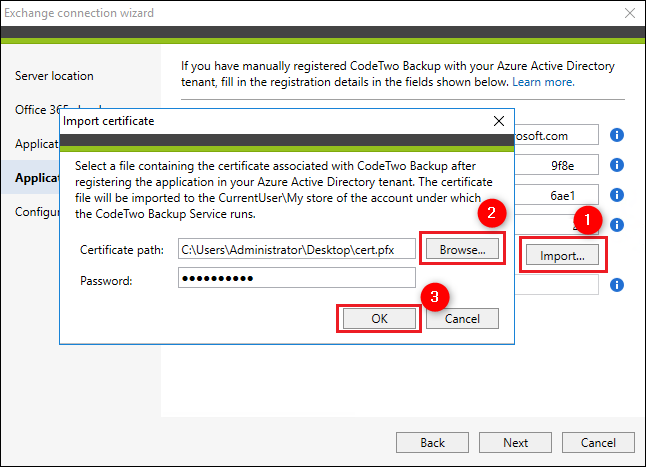Click the empty field below Import button
646x467 pixels.
pyautogui.click(x=557, y=285)
